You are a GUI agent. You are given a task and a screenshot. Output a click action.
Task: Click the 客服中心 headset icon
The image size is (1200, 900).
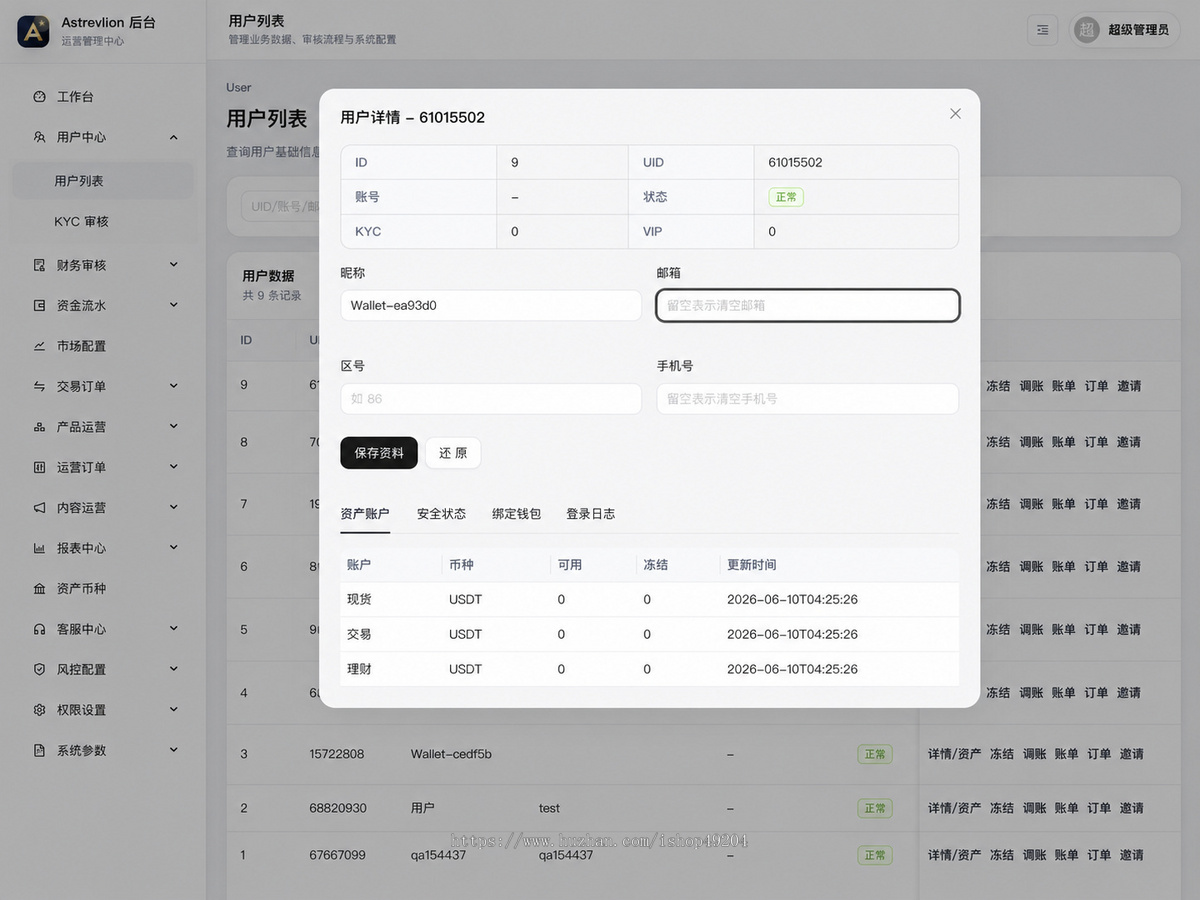(x=39, y=629)
